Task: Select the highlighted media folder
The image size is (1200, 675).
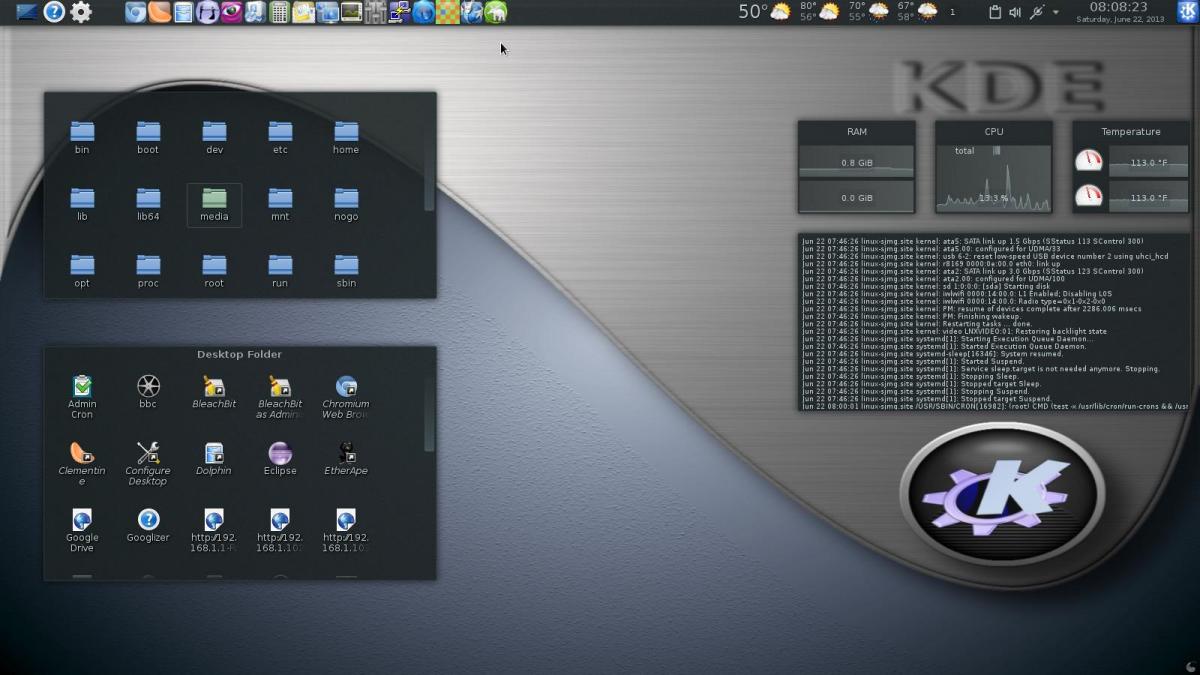Action: click(214, 205)
